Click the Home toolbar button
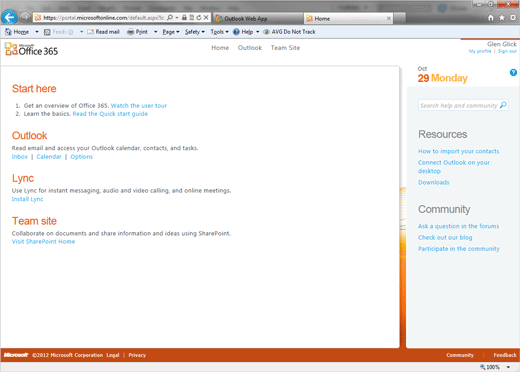 point(17,32)
